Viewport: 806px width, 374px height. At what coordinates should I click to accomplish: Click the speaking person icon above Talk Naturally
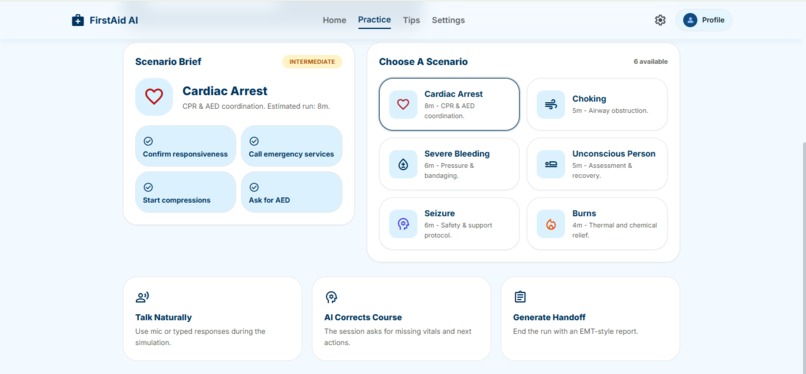(x=142, y=297)
